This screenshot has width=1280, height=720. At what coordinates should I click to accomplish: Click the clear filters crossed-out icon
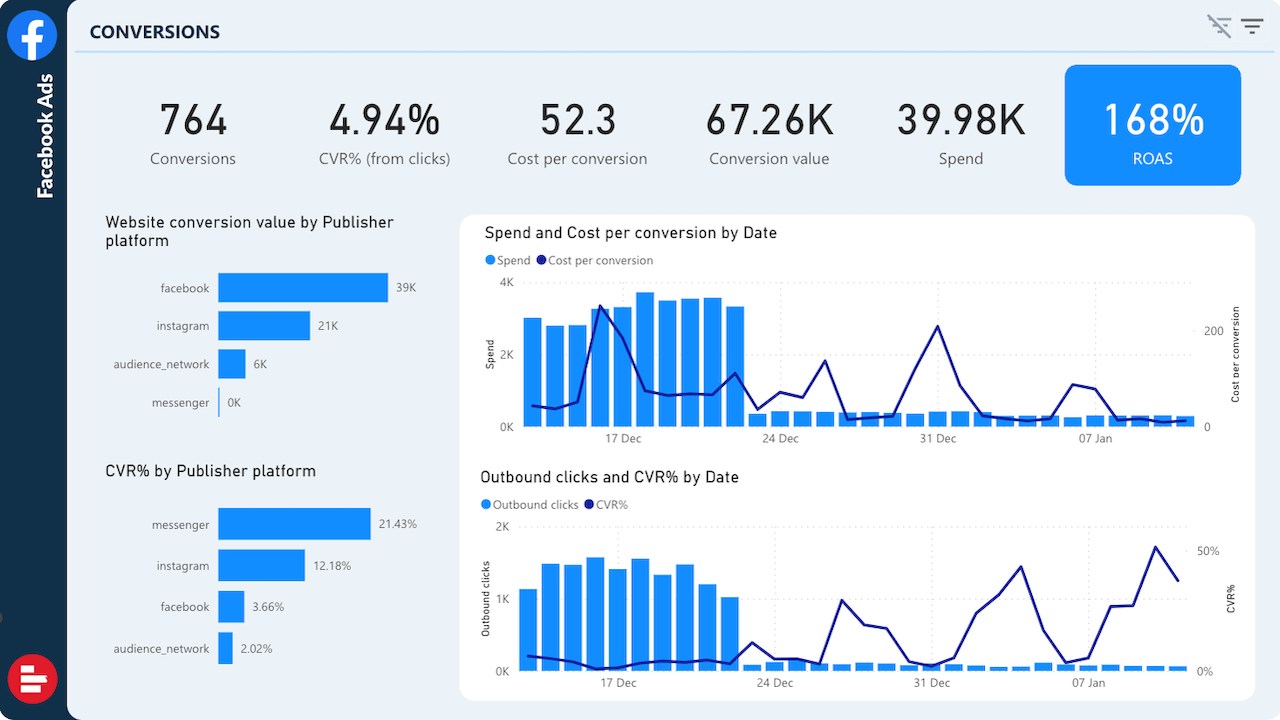coord(1219,26)
